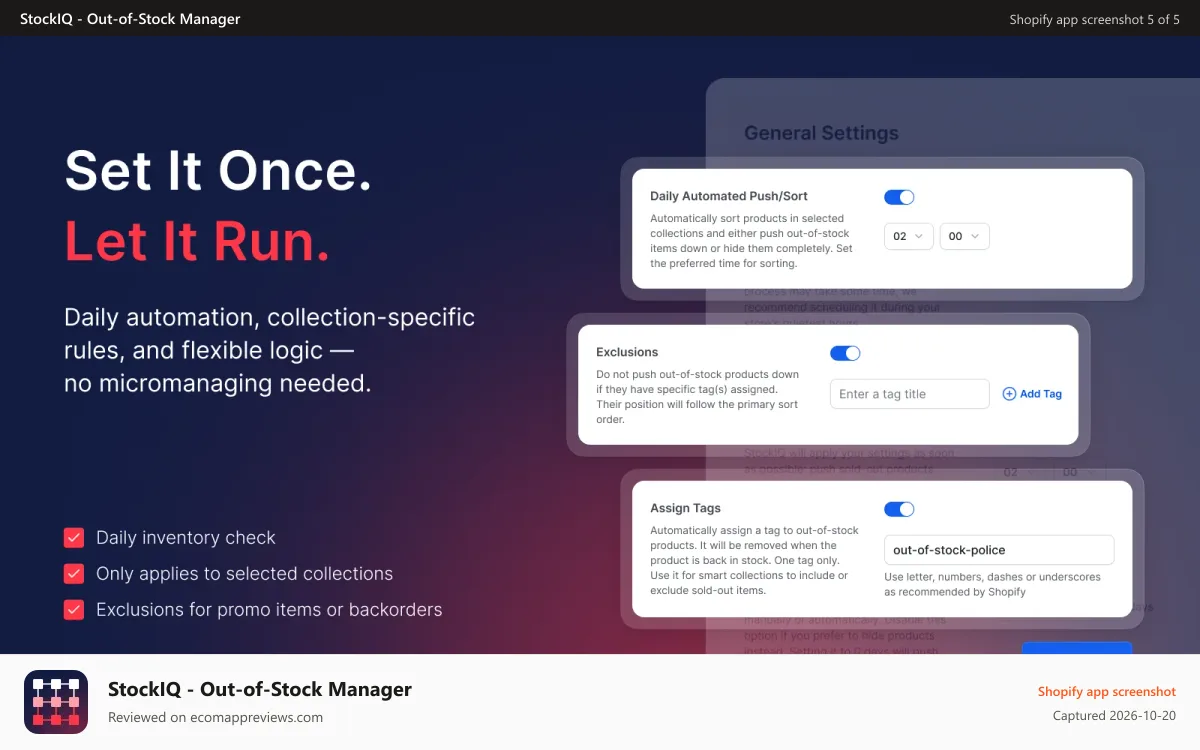Image resolution: width=1200 pixels, height=750 pixels.
Task: Click the Enter a tag title field
Action: [x=910, y=394]
